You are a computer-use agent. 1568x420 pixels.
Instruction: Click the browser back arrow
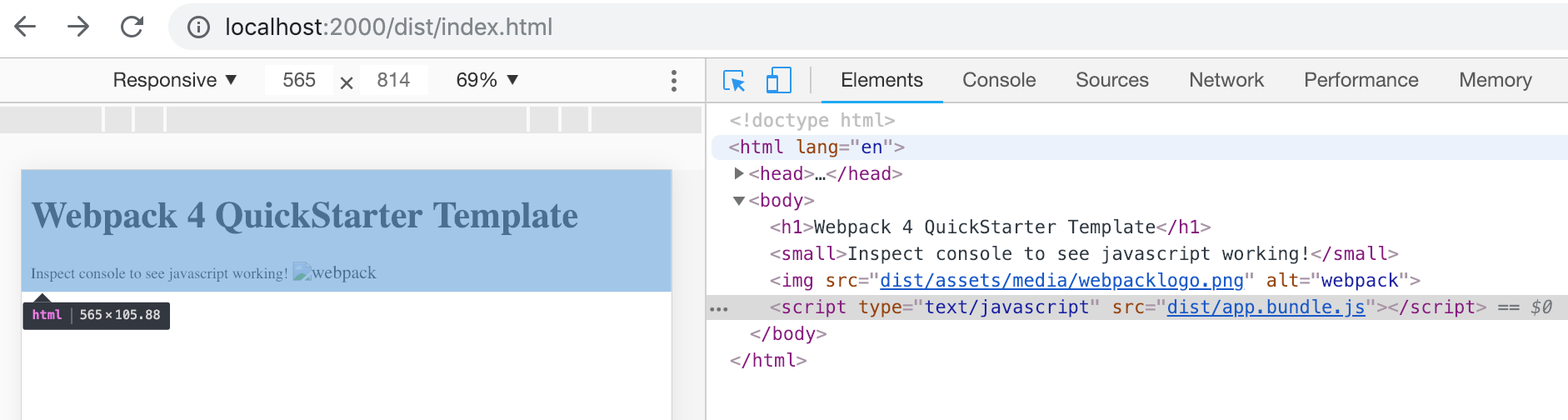(x=26, y=27)
